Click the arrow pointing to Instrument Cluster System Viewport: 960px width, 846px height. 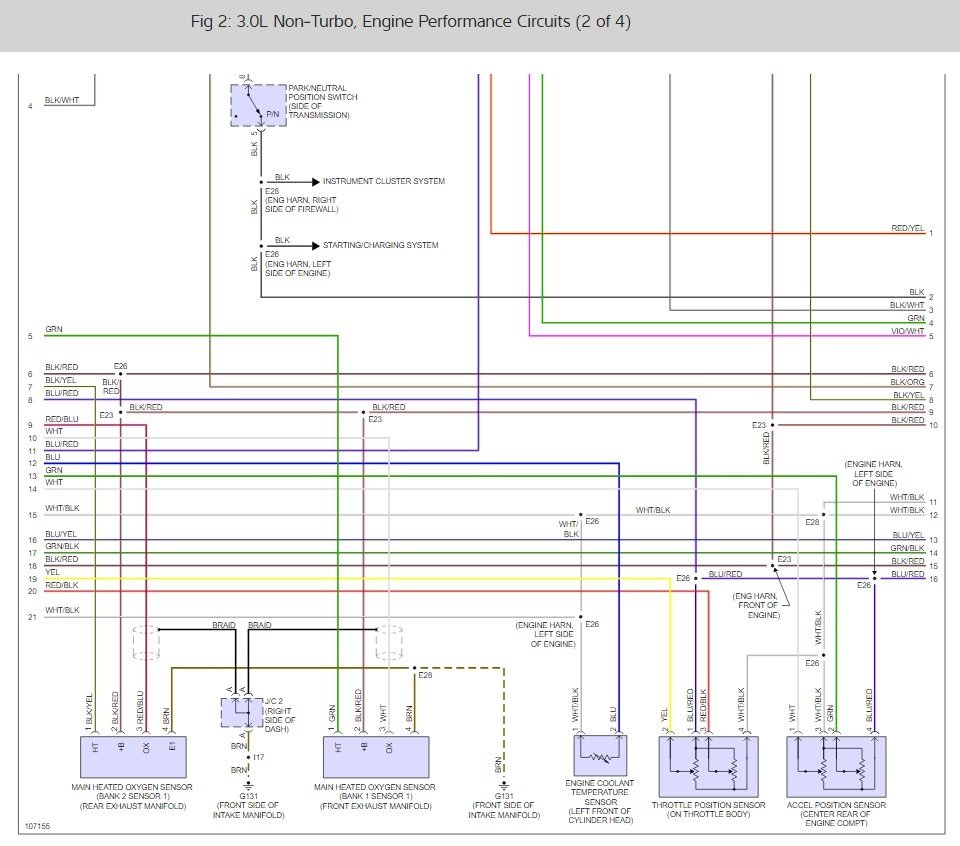[315, 182]
